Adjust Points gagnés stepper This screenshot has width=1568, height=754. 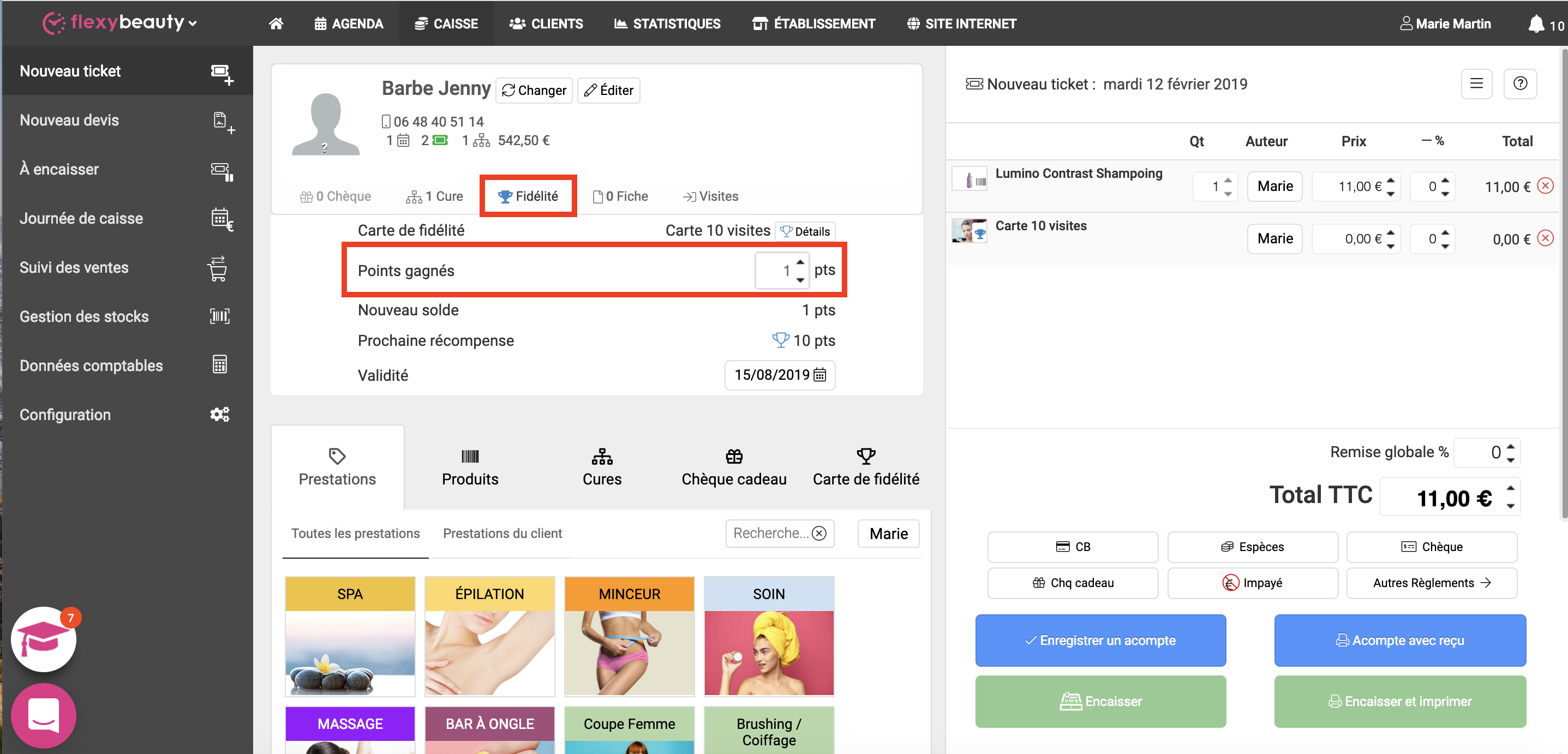click(800, 270)
